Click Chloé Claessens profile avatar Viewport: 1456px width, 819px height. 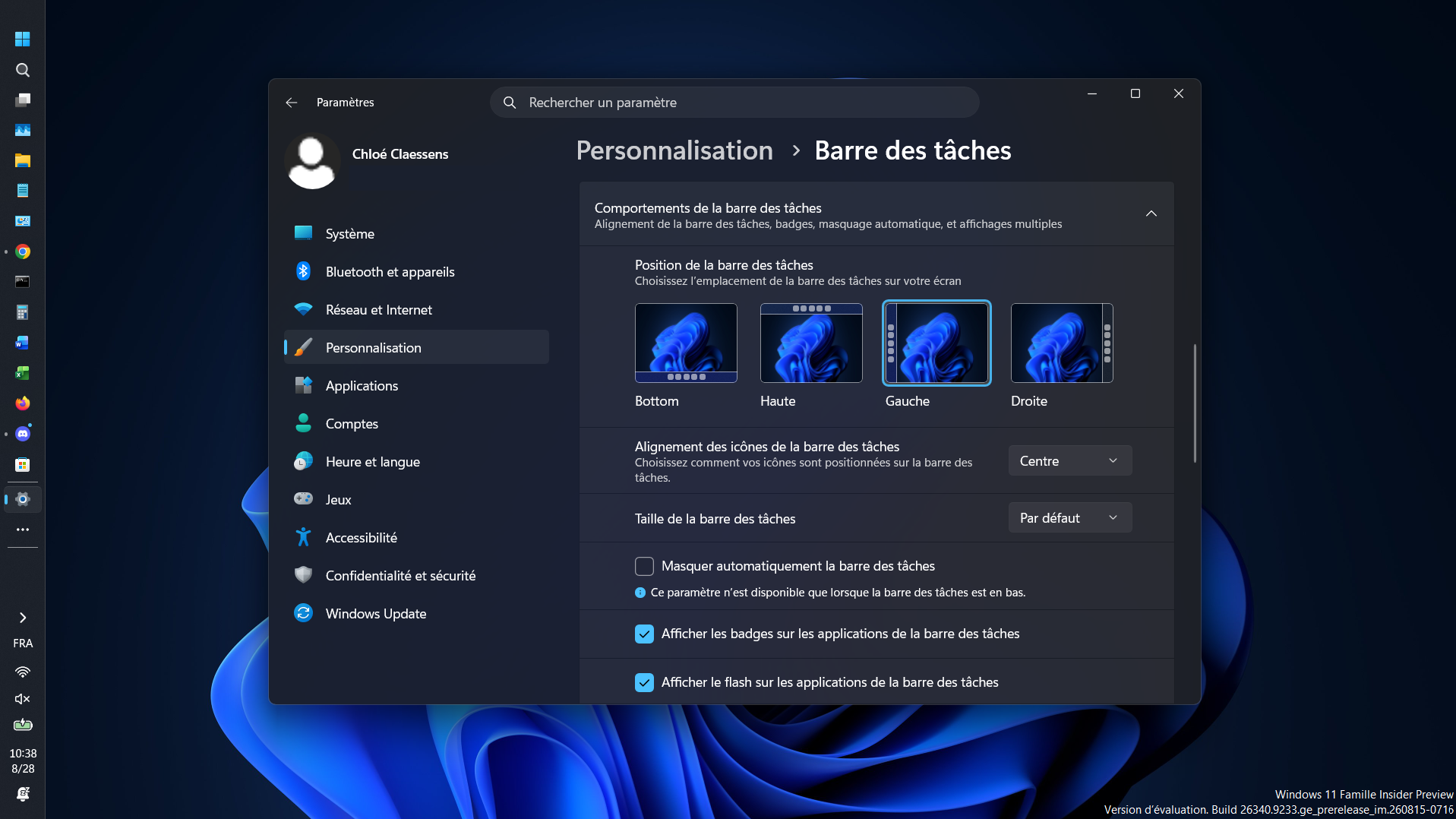coord(311,161)
